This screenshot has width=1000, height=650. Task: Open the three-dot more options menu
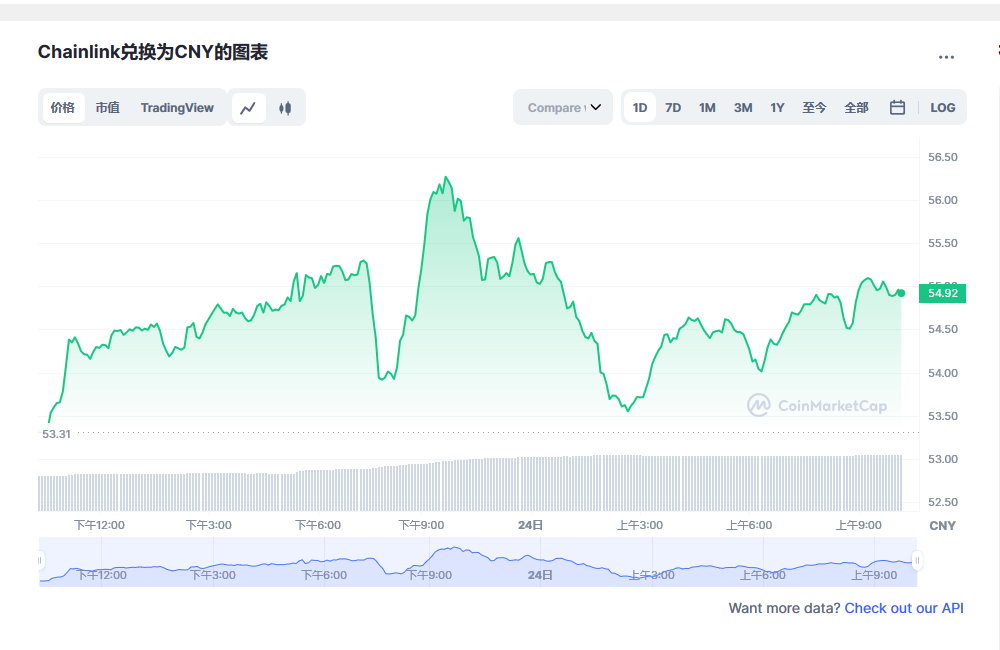click(946, 57)
